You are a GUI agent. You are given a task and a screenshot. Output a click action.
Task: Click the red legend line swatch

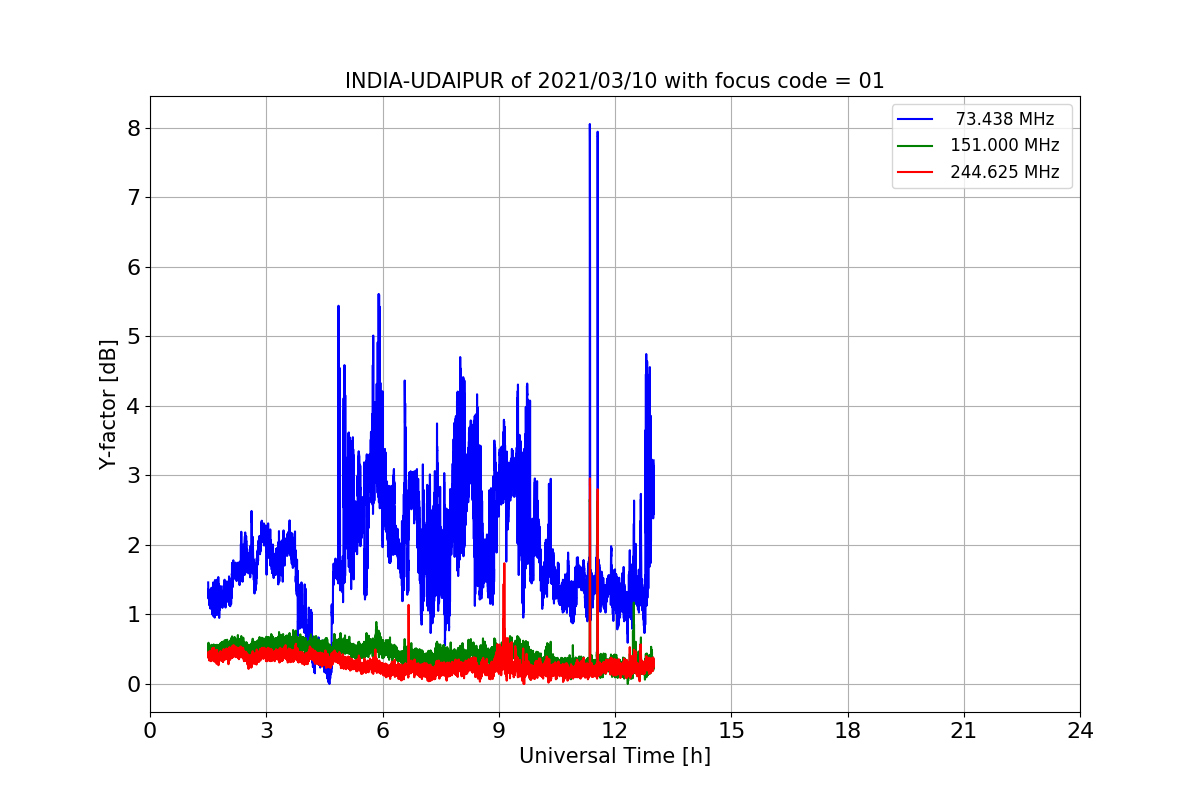pos(915,173)
